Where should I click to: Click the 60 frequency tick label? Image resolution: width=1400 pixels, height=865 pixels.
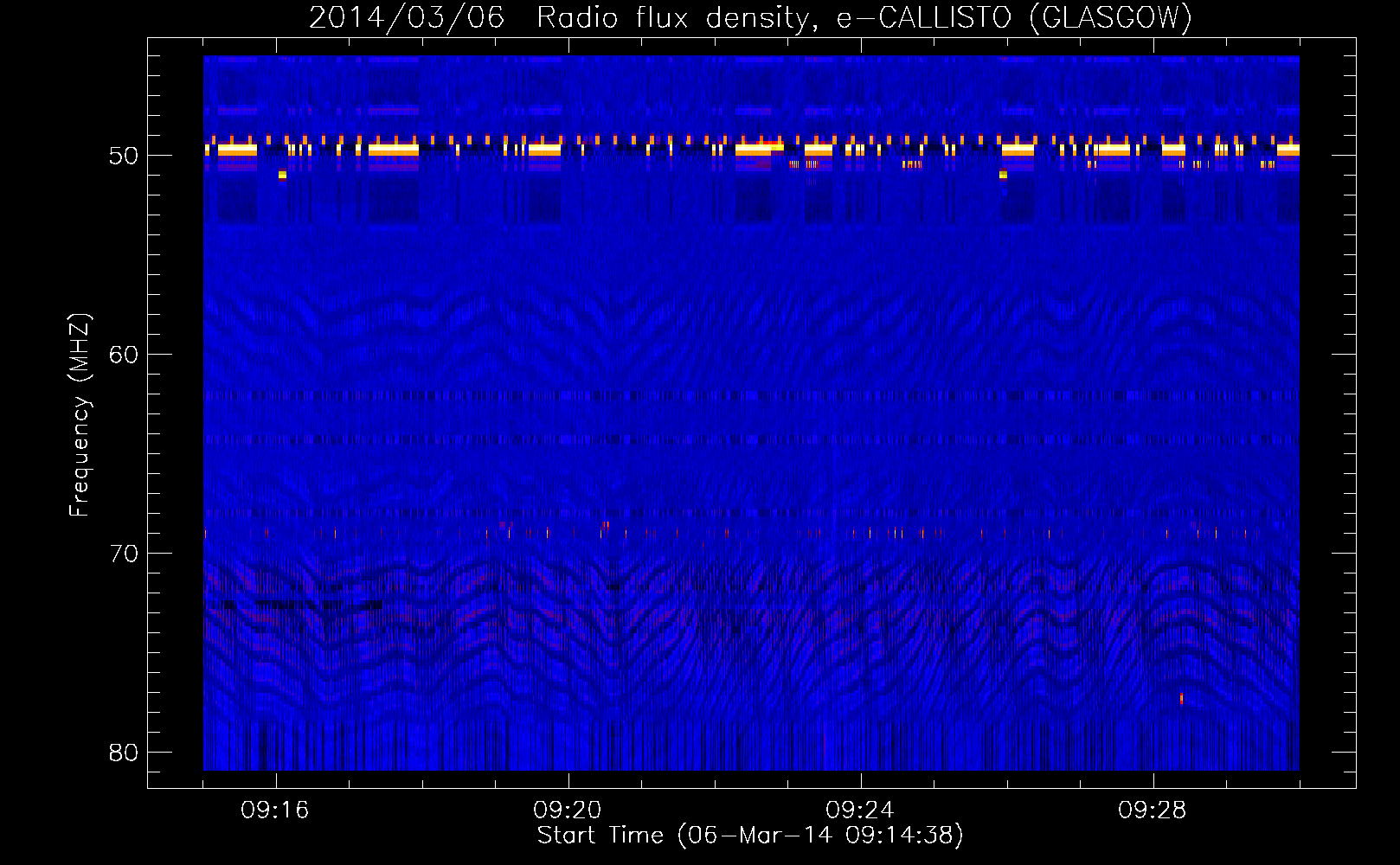point(124,355)
